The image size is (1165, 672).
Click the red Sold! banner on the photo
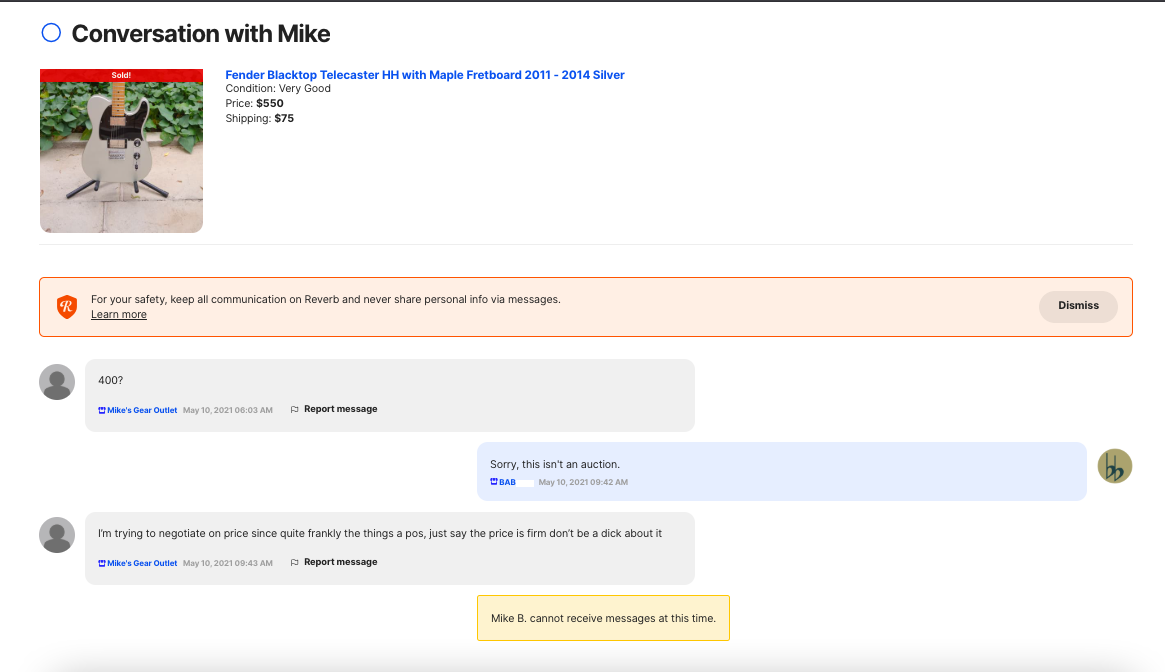click(x=121, y=75)
